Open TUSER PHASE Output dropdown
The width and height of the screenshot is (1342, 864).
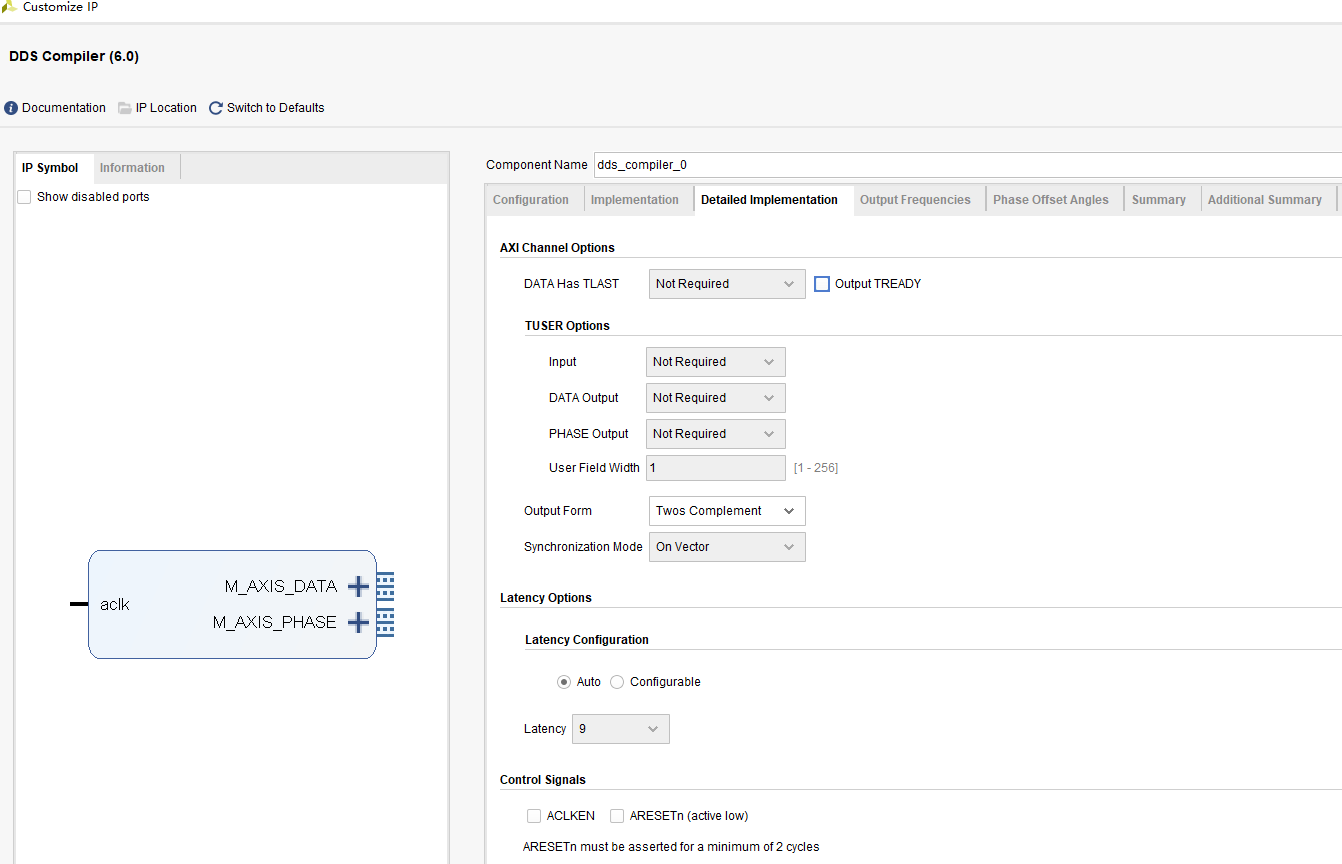(x=716, y=434)
